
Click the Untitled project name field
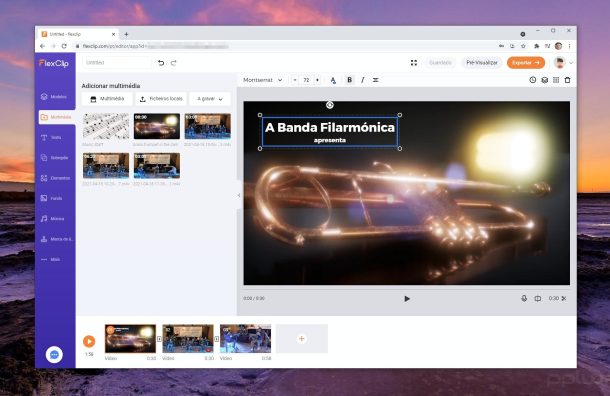point(116,63)
